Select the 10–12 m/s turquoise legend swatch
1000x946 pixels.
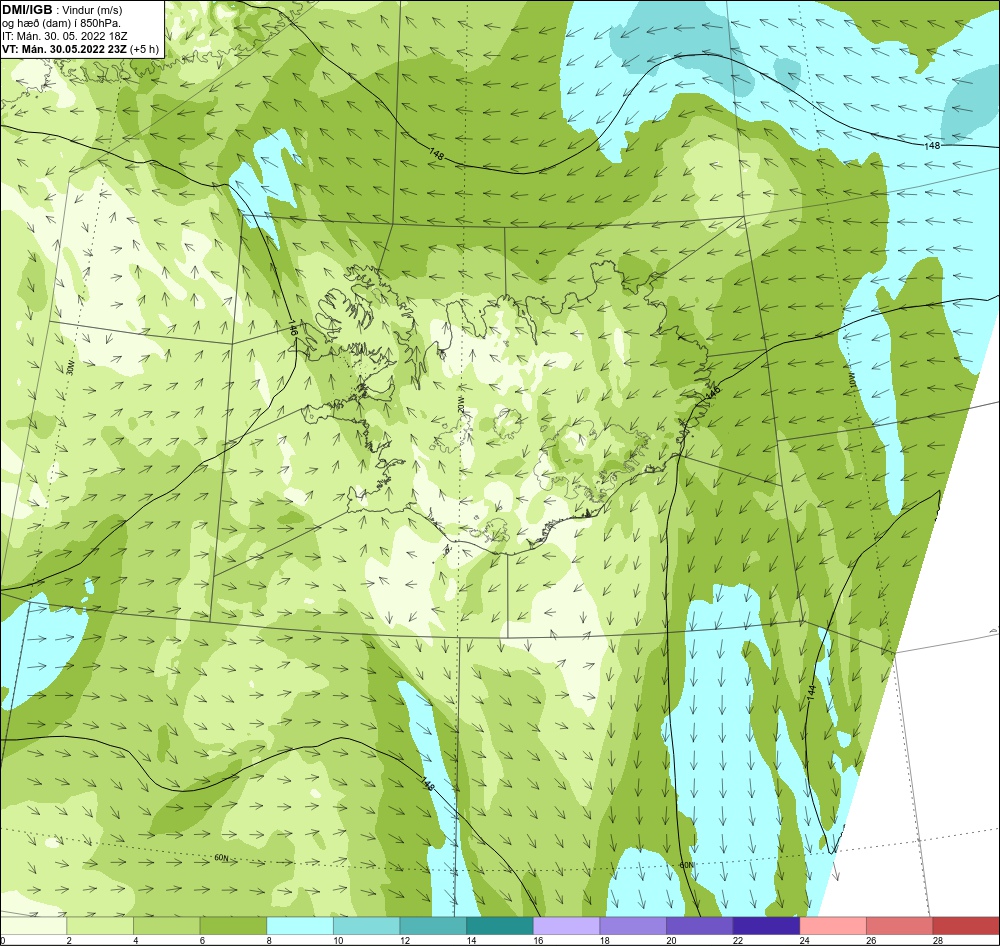pyautogui.click(x=367, y=926)
